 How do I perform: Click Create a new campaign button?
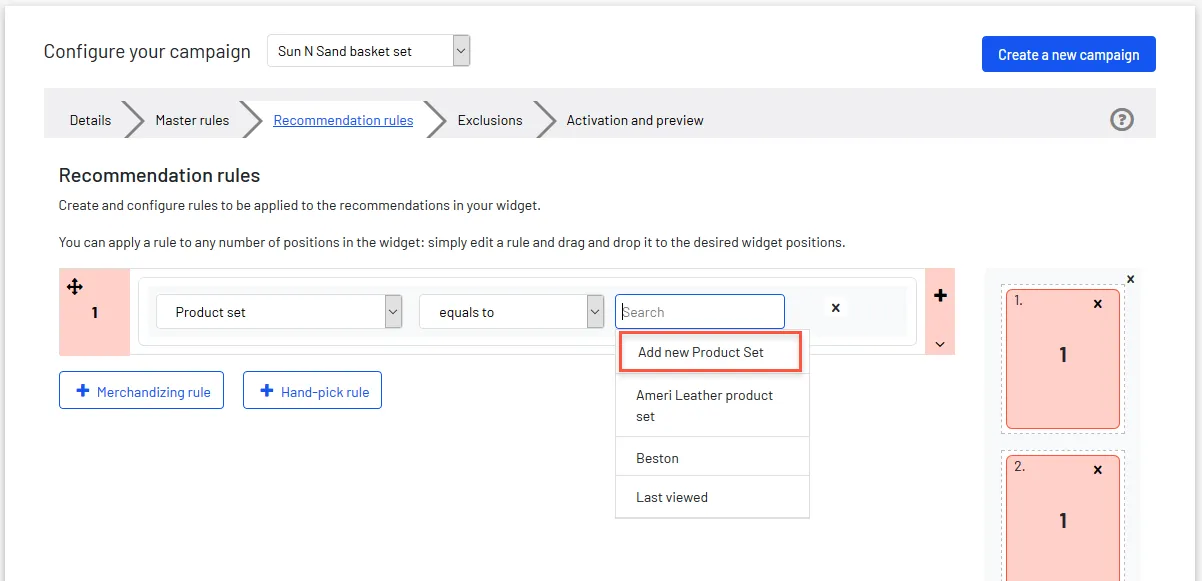(1069, 55)
